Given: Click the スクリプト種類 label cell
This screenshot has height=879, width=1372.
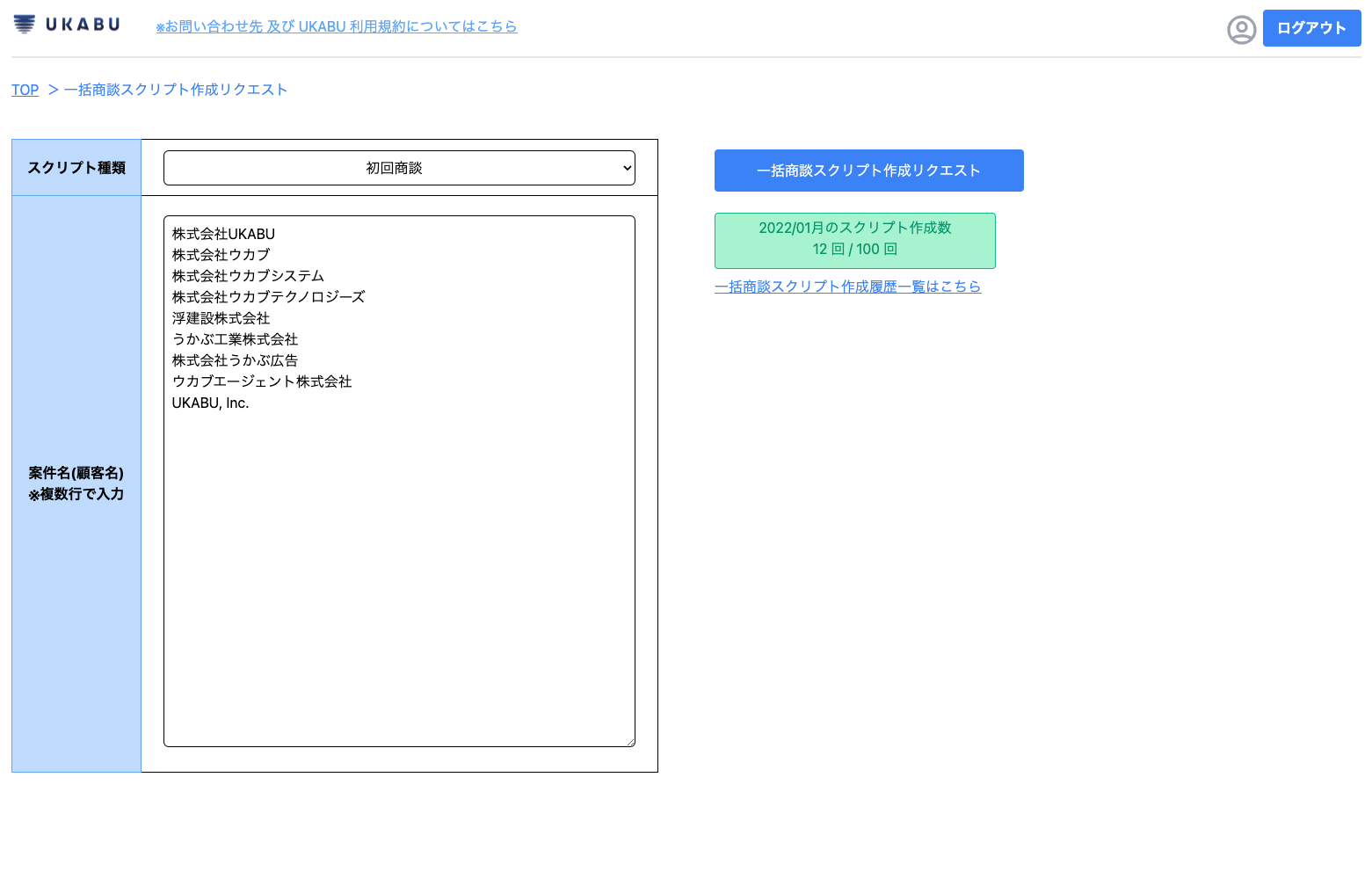Looking at the screenshot, I should (x=76, y=168).
